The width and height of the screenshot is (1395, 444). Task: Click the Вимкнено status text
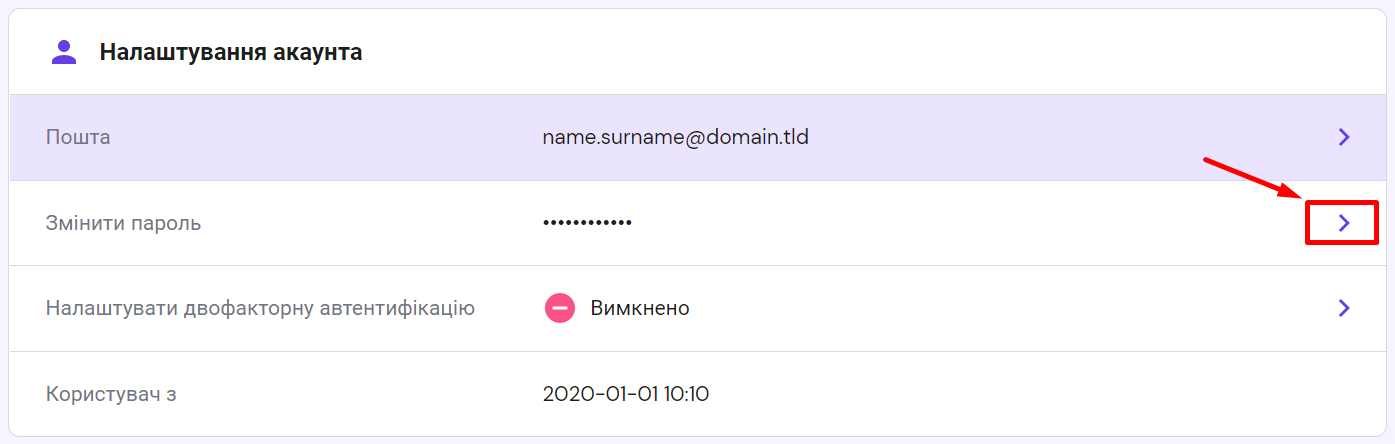coord(640,308)
